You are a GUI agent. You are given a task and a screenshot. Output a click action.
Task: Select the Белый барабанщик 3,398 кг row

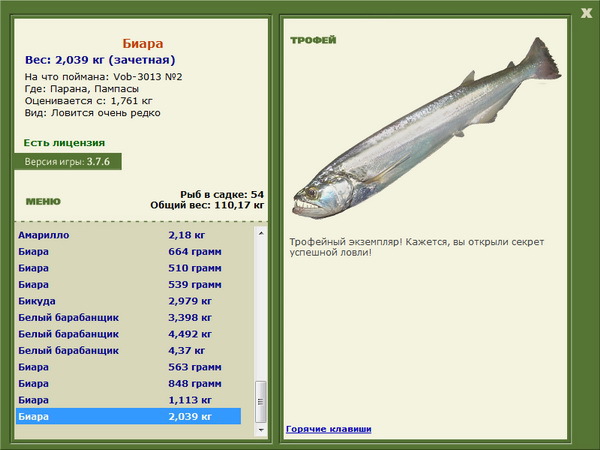pyautogui.click(x=129, y=317)
